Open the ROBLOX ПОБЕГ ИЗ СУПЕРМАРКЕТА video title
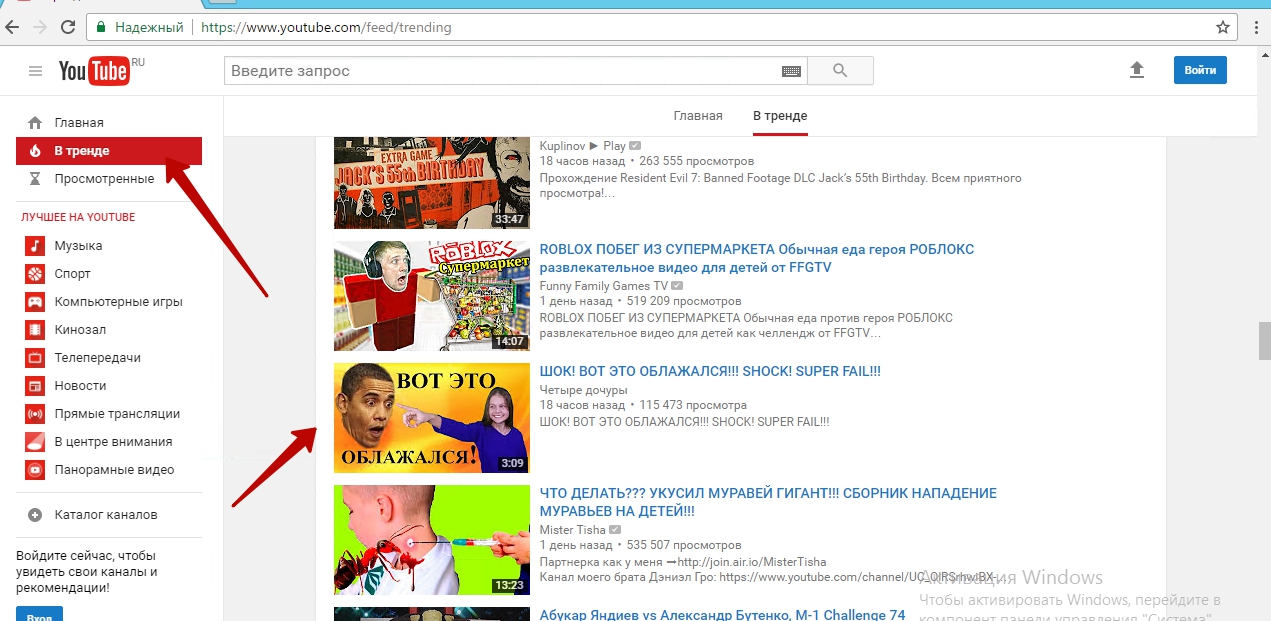This screenshot has width=1271, height=621. click(756, 258)
